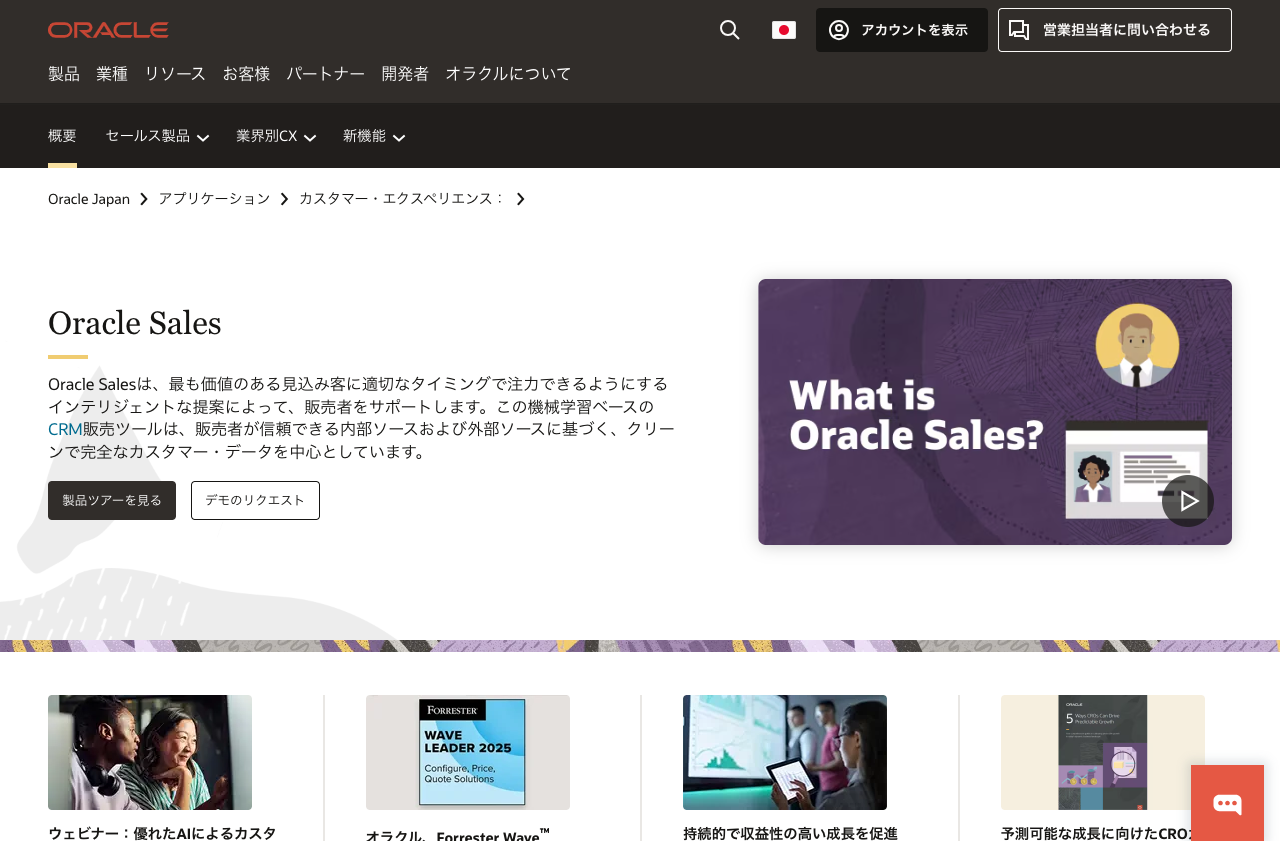Play the What is Oracle Sales video

[x=1187, y=500]
